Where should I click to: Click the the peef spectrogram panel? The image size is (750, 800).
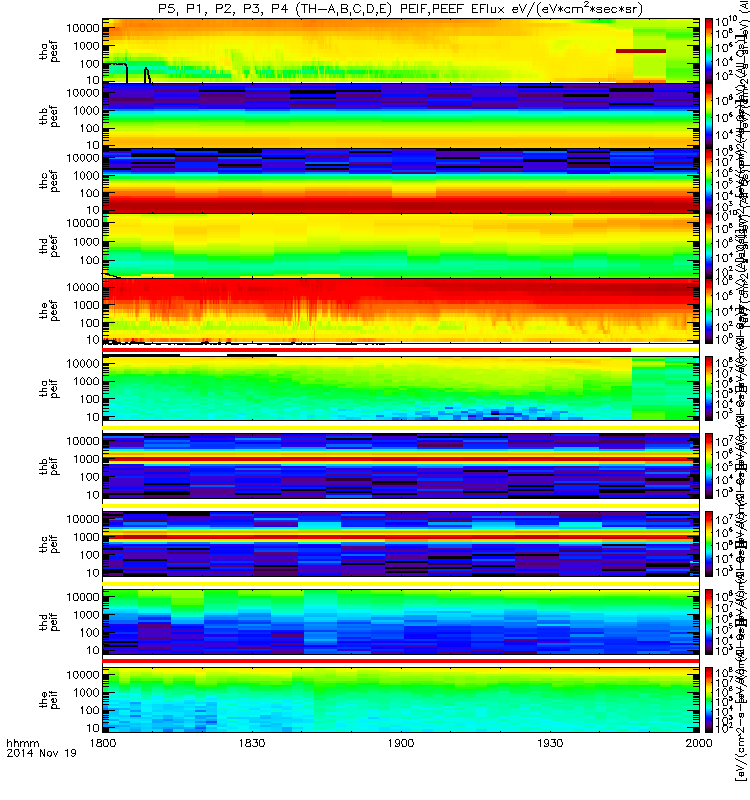coord(401,311)
